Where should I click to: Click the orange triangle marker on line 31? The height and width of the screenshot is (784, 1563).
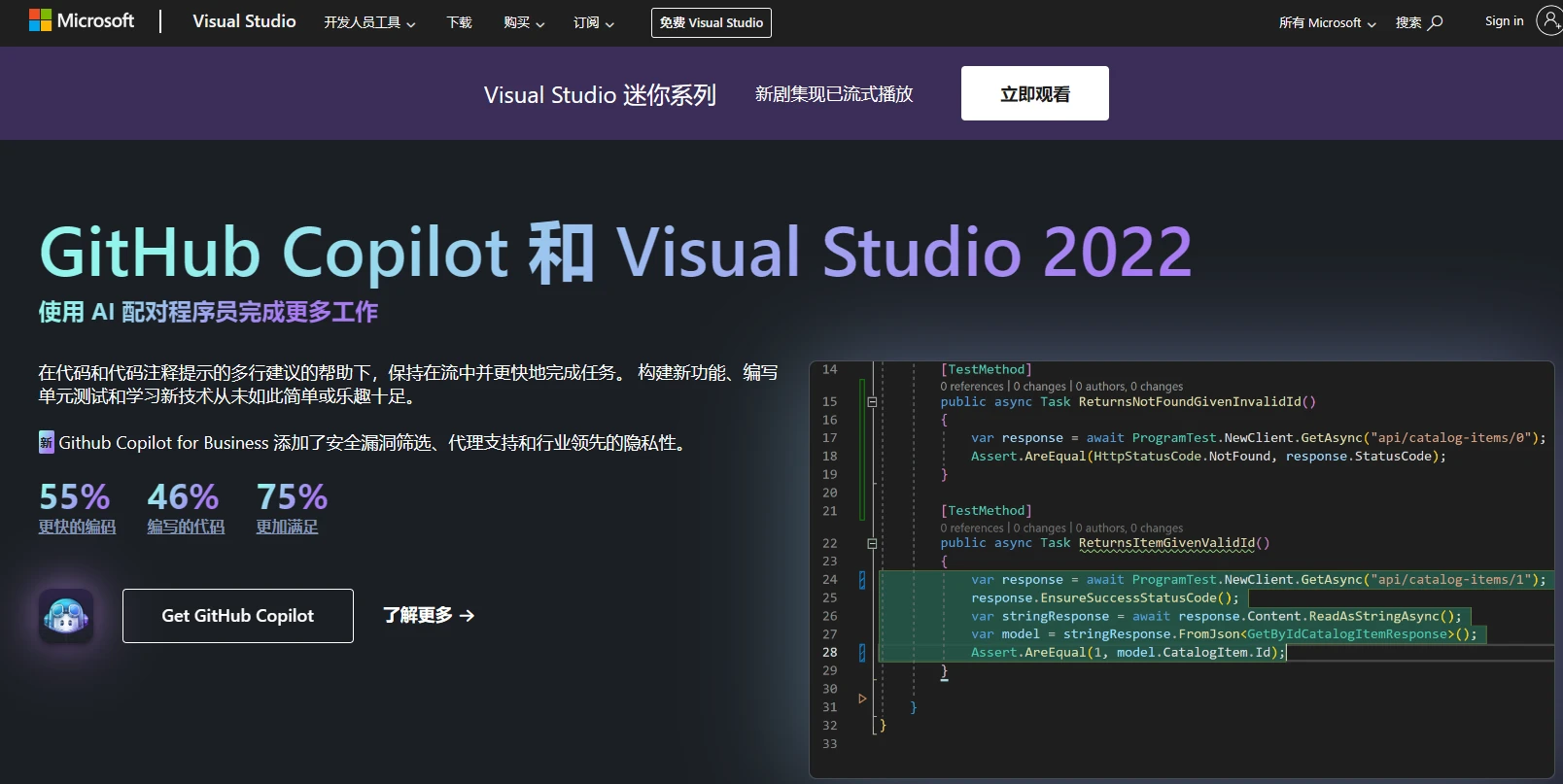click(862, 699)
